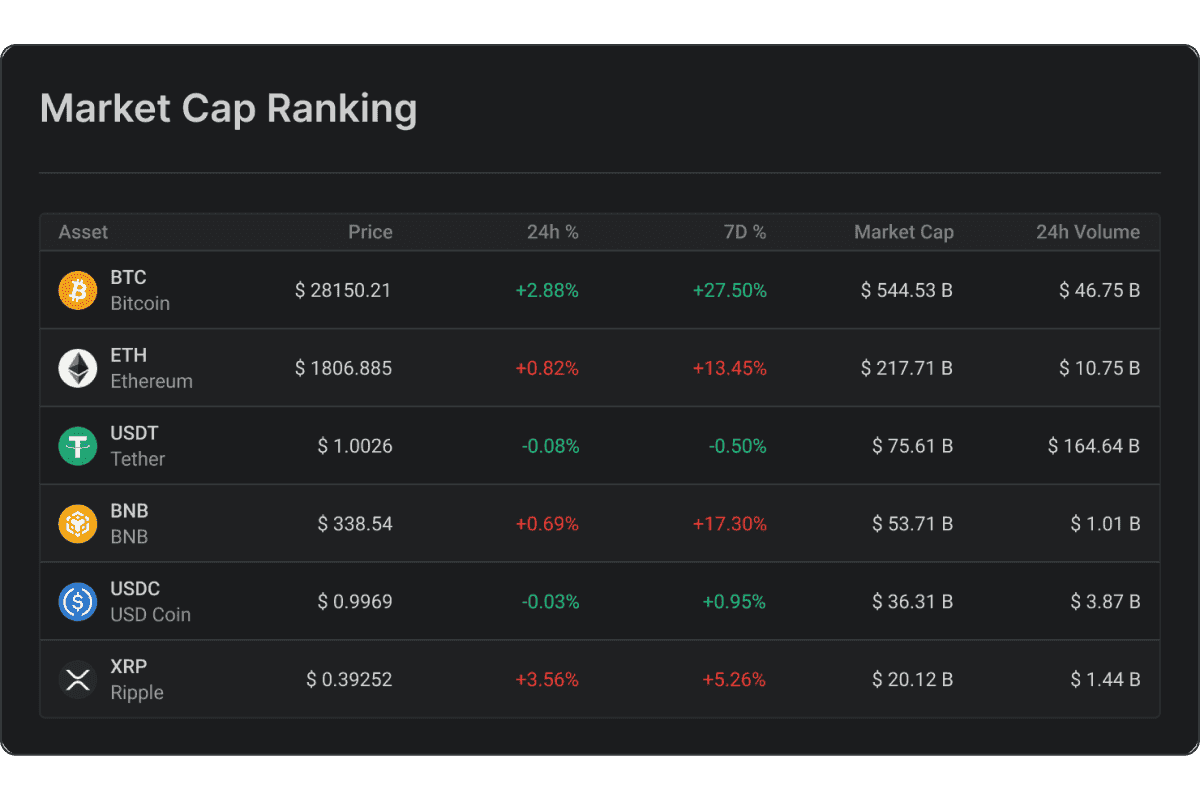Click the -0.03% 24h change value

point(550,602)
